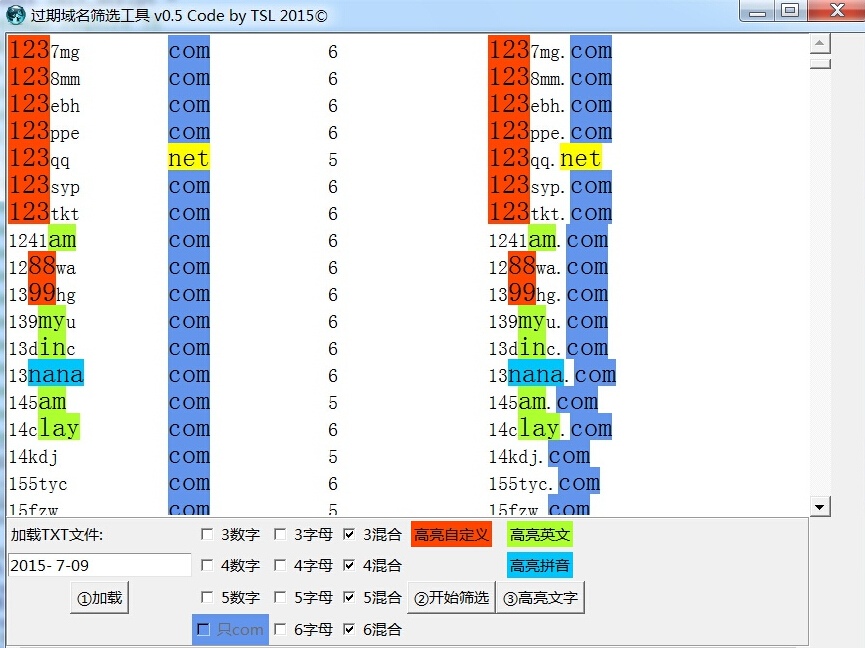Select the 1288wa domain name cell
The image size is (865, 648).
tap(42, 267)
